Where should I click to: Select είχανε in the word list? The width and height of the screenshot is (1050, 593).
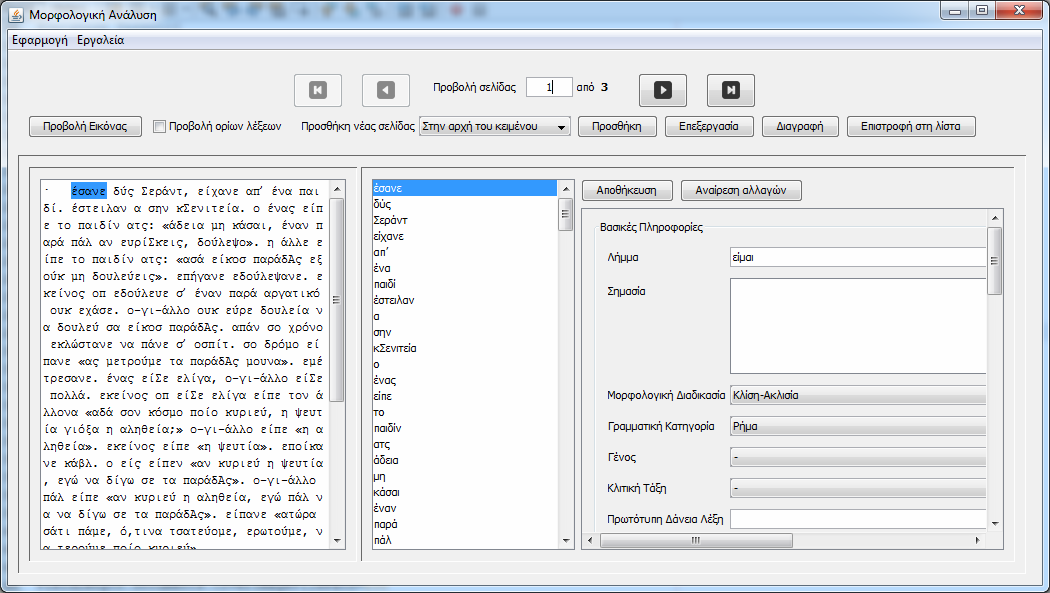coord(465,236)
